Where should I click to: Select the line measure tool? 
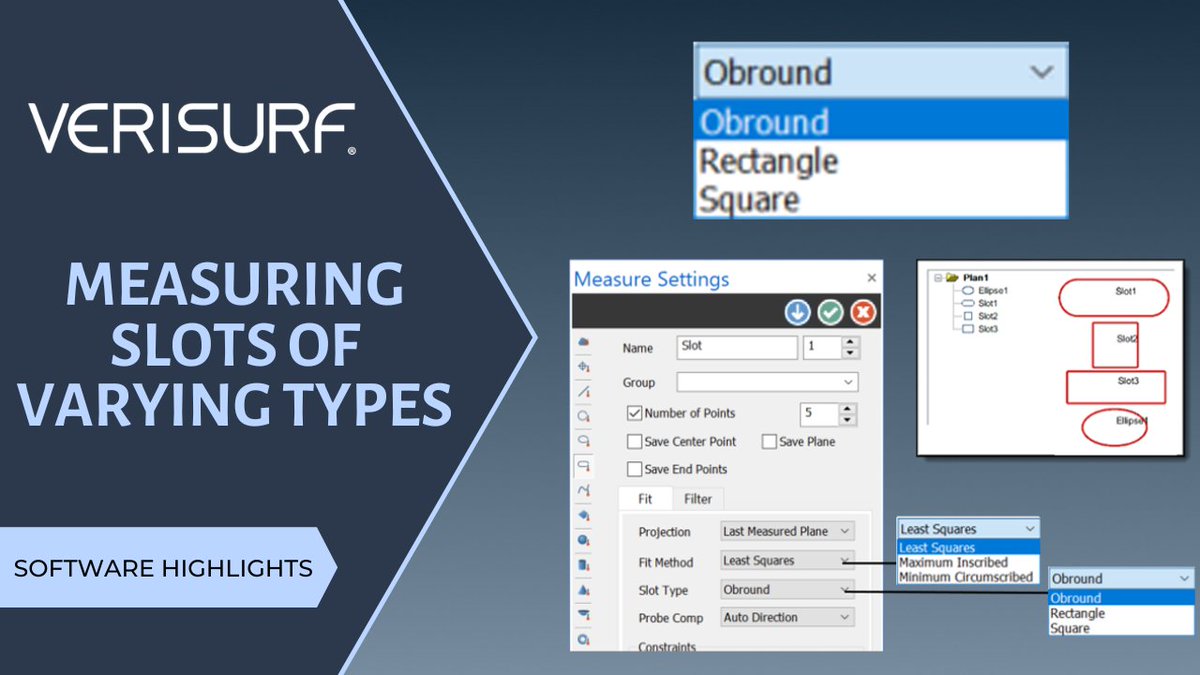[587, 391]
